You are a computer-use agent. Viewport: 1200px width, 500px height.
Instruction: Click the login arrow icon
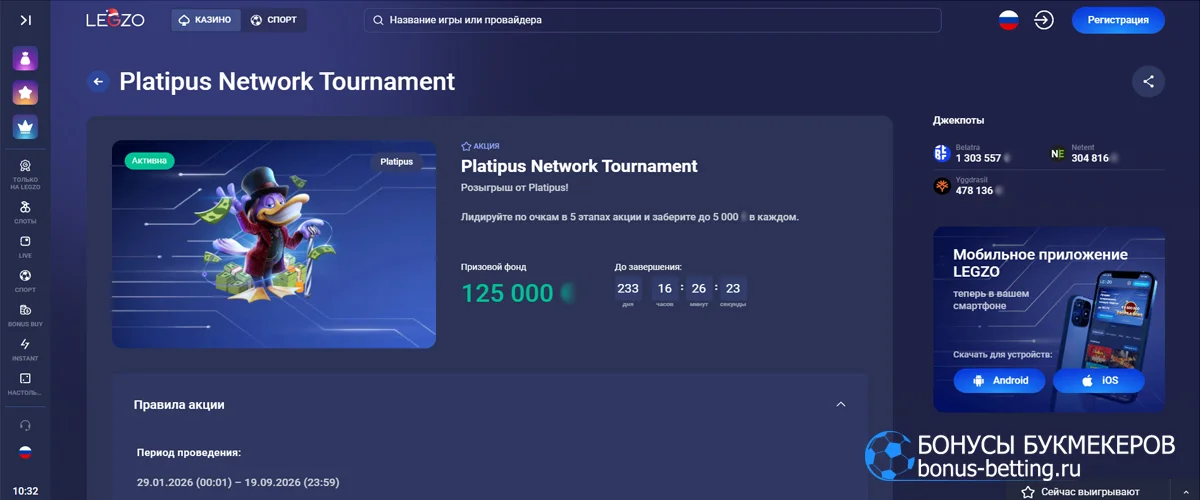[x=1044, y=20]
